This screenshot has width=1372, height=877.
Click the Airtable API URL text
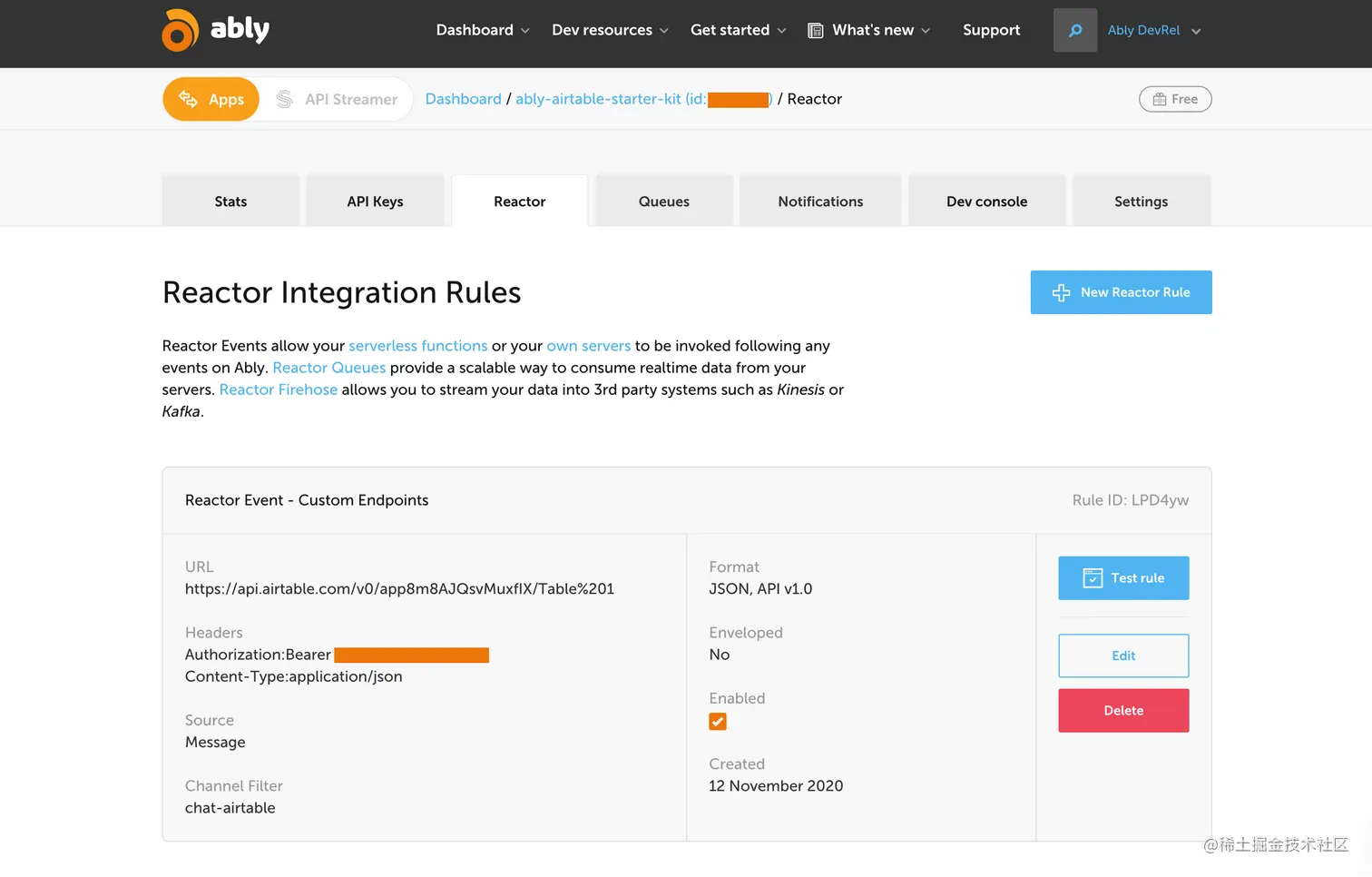click(x=399, y=589)
